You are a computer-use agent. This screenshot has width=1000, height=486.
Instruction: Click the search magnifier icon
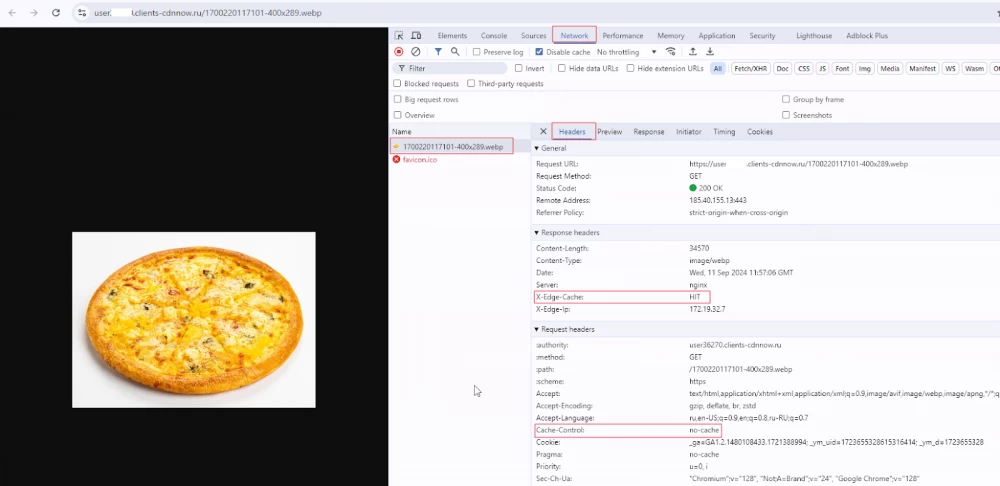[455, 52]
